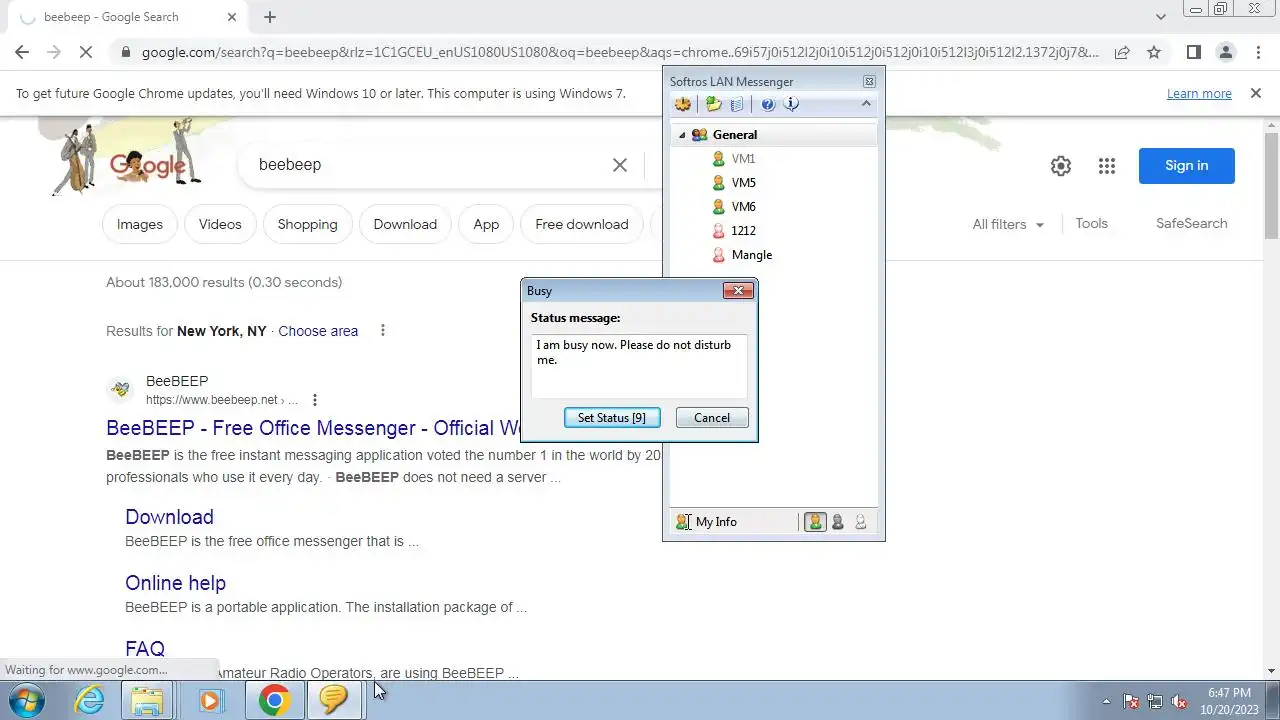Open Windows Explorer from the taskbar
1280x720 pixels.
pos(147,700)
